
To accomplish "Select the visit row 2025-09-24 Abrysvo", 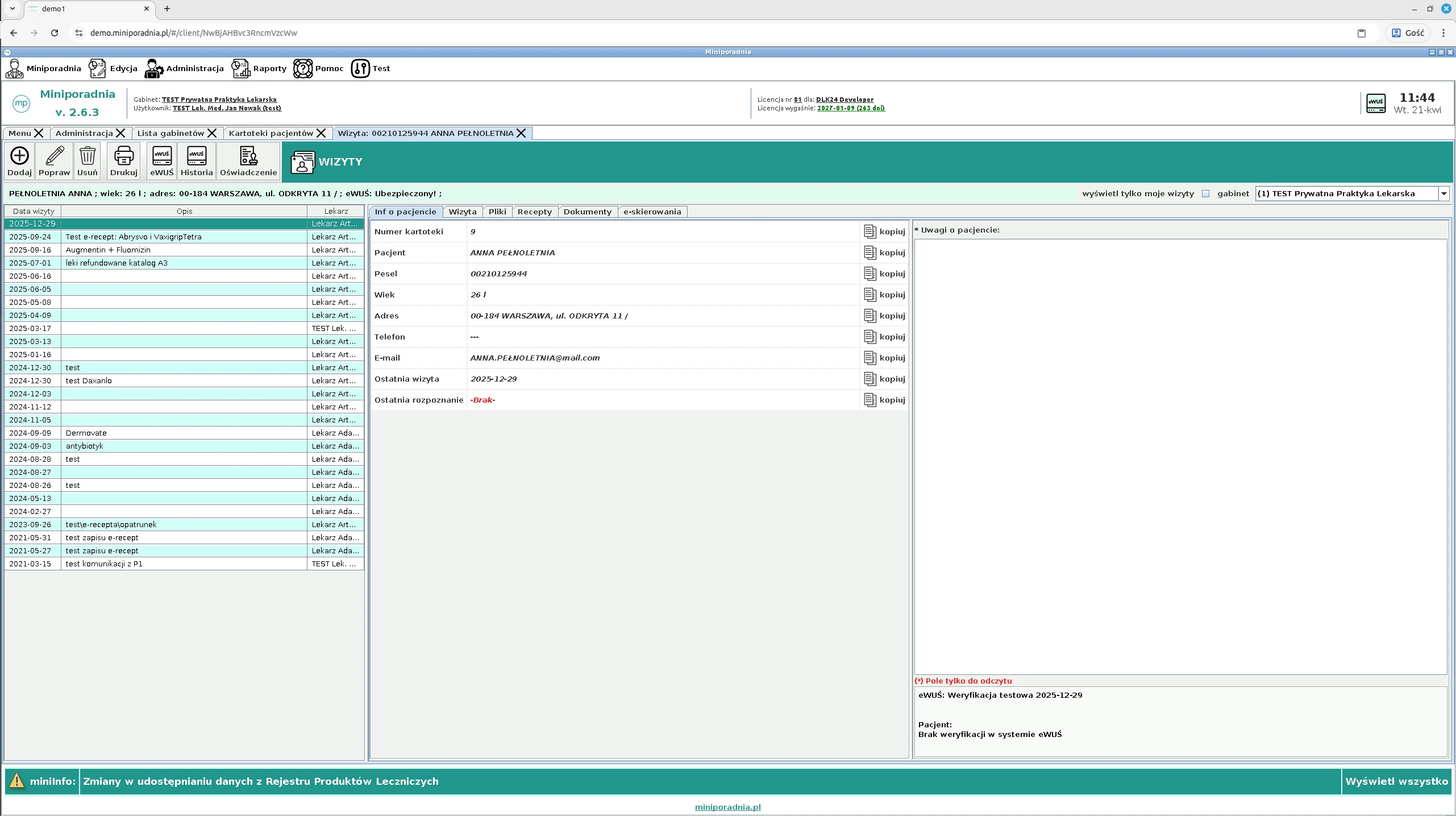I will click(184, 237).
